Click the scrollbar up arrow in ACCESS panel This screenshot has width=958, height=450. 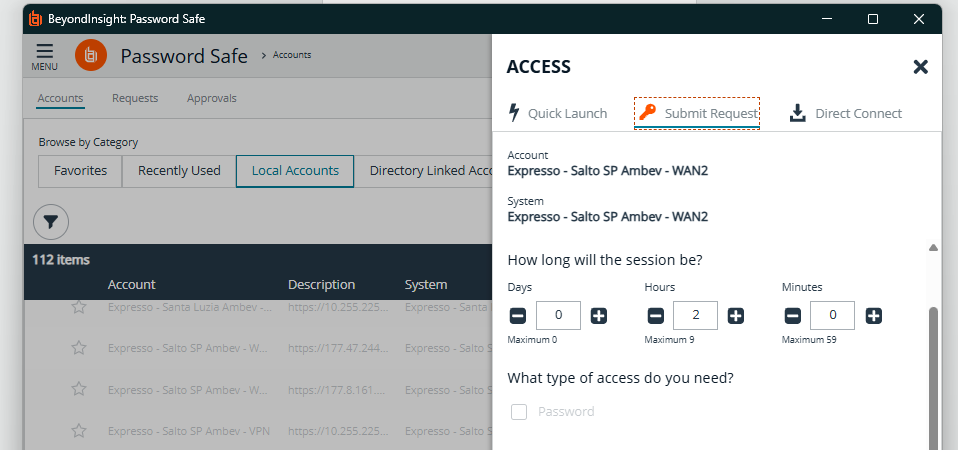933,248
